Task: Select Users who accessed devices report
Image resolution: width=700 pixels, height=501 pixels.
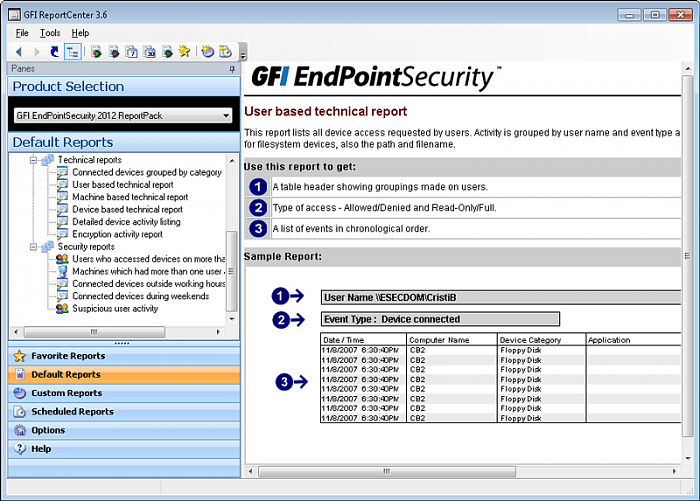Action: (149, 259)
